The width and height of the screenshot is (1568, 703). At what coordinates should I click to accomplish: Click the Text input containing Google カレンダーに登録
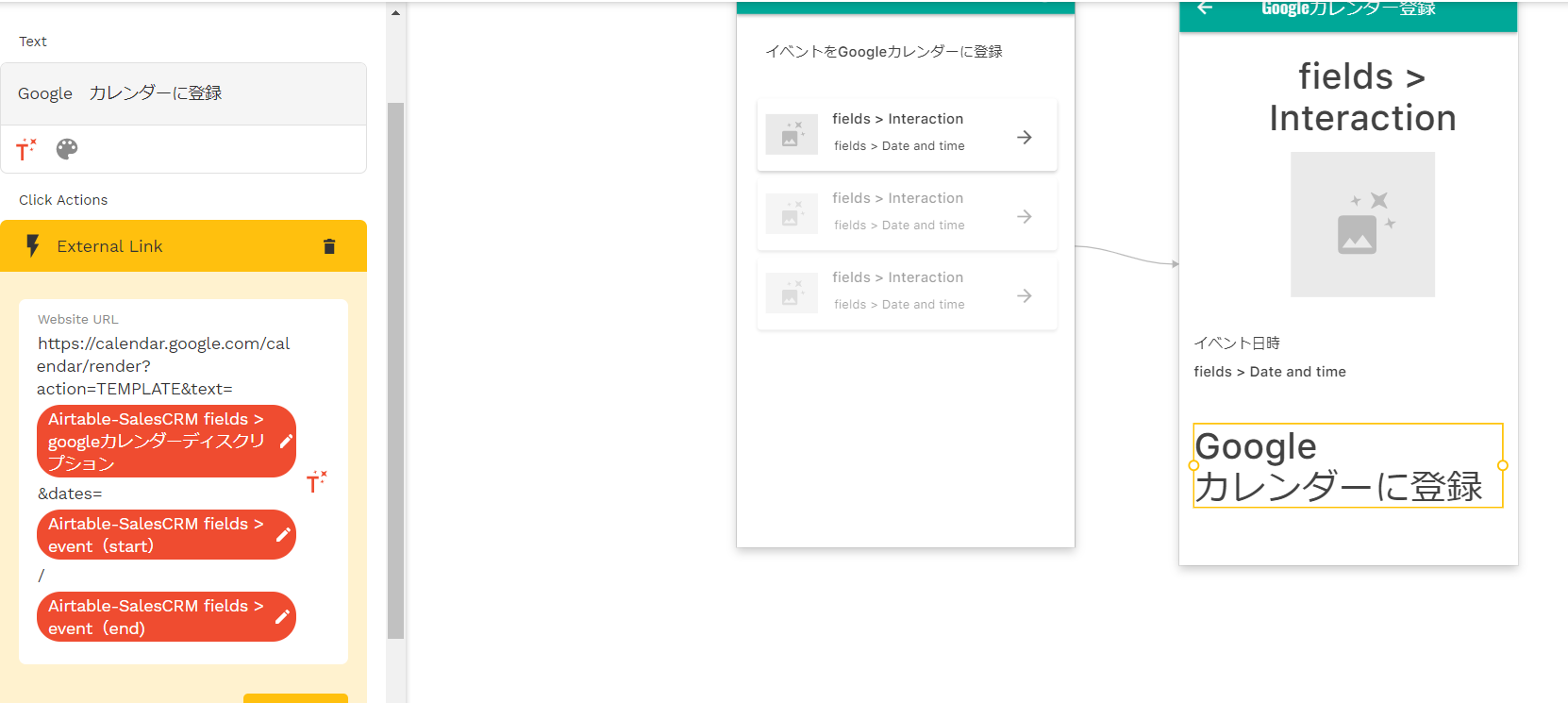click(x=183, y=94)
